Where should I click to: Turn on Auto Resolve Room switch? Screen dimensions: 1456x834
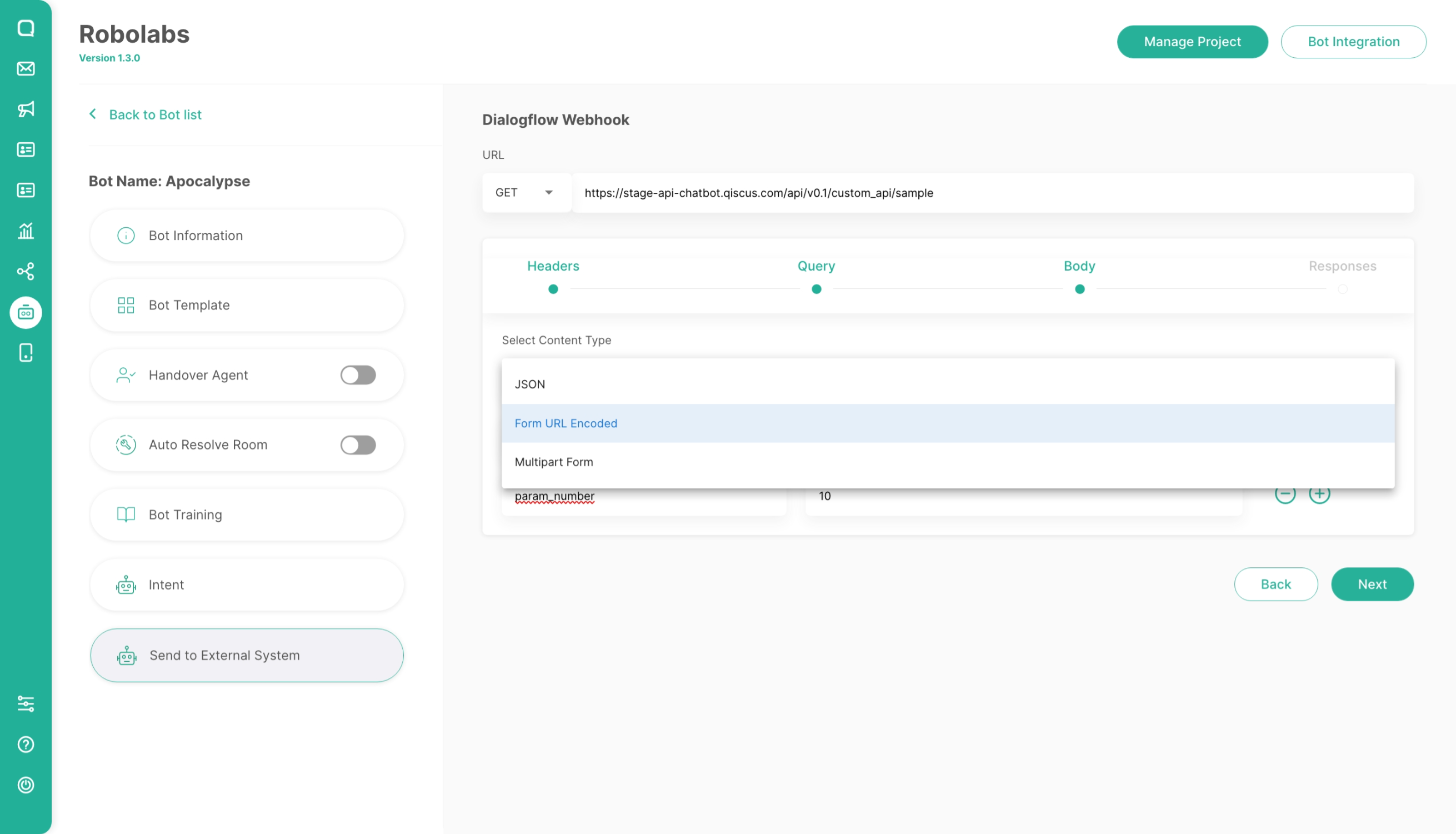(x=358, y=445)
